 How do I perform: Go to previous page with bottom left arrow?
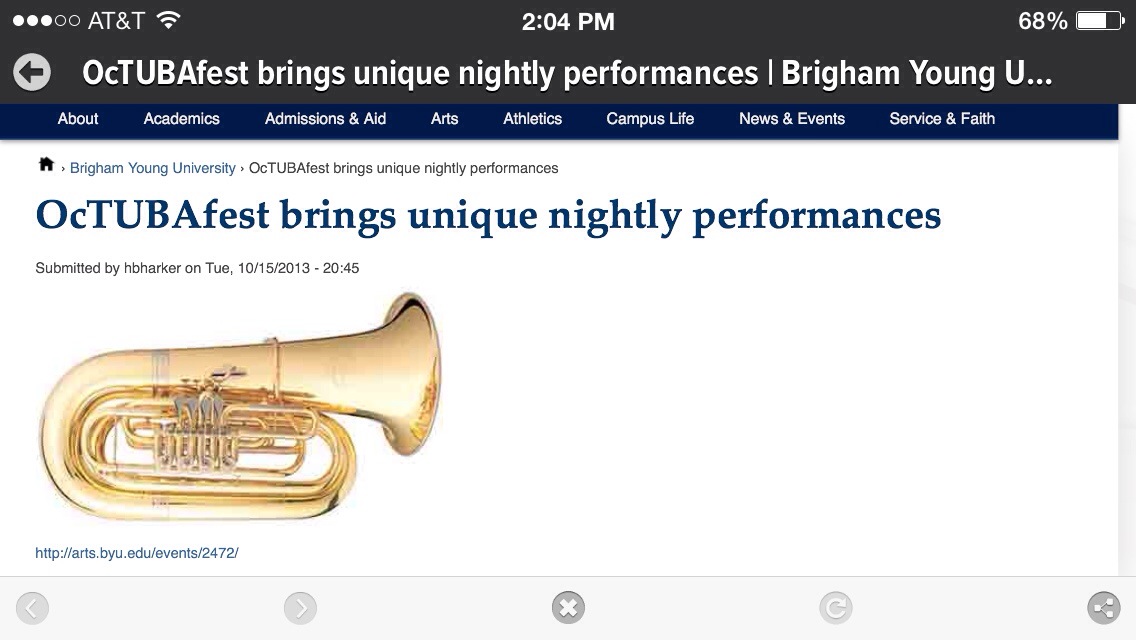pos(32,607)
